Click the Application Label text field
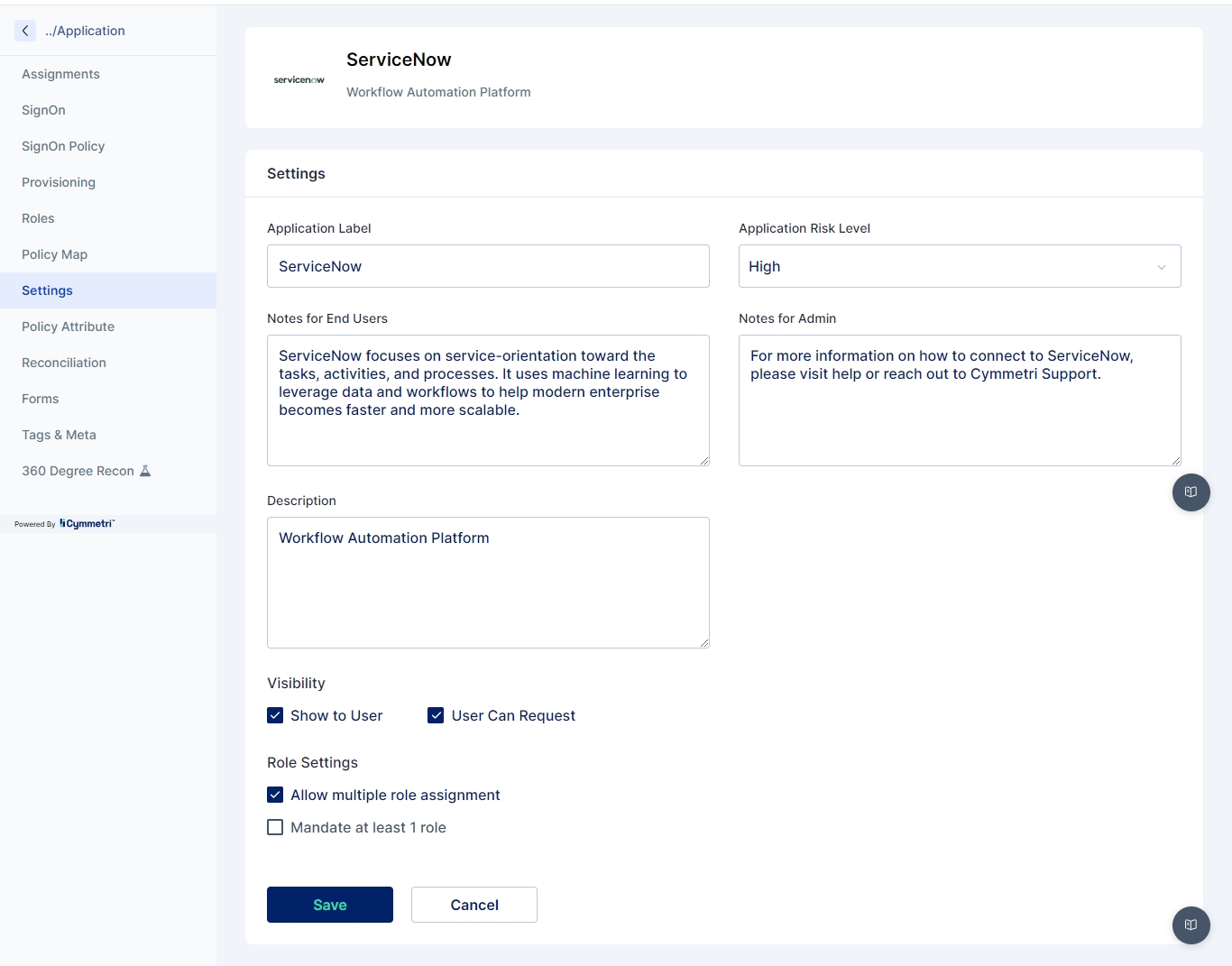 [x=488, y=266]
